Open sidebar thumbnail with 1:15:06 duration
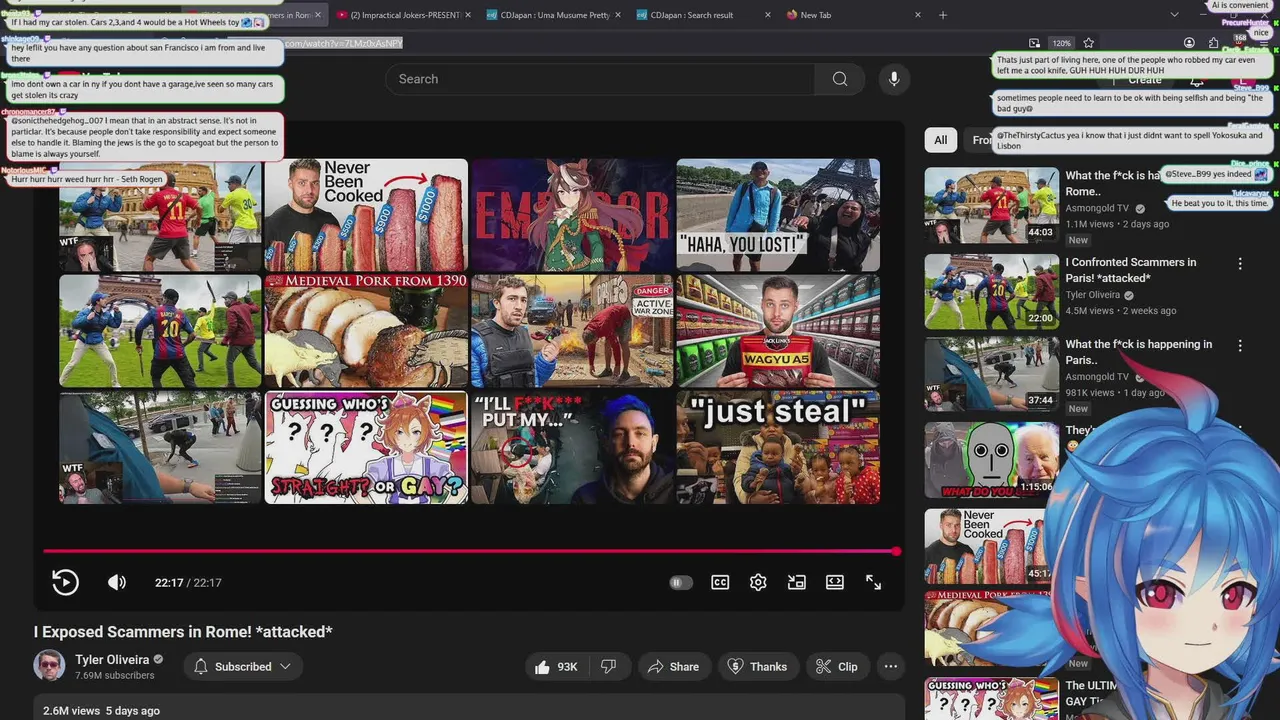The height and width of the screenshot is (720, 1280). (x=991, y=460)
